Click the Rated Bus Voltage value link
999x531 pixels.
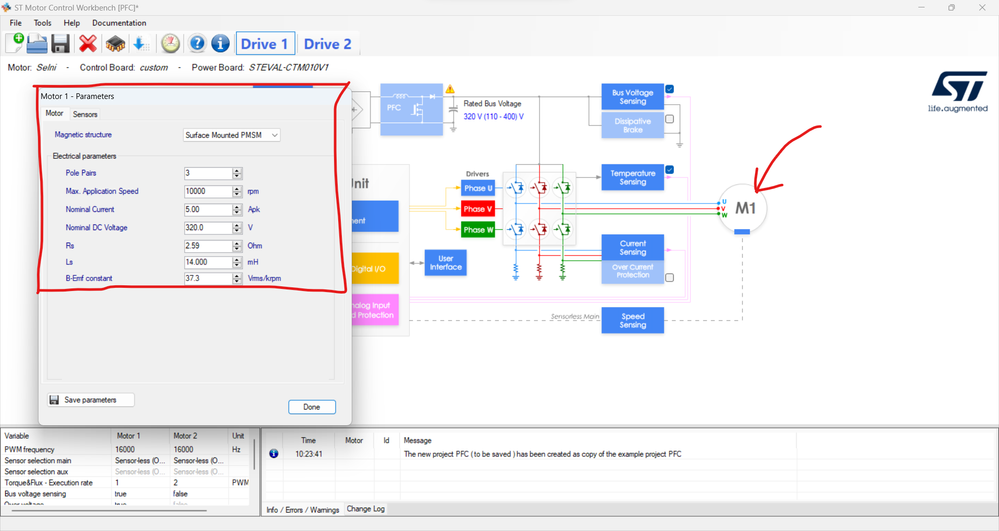point(494,117)
